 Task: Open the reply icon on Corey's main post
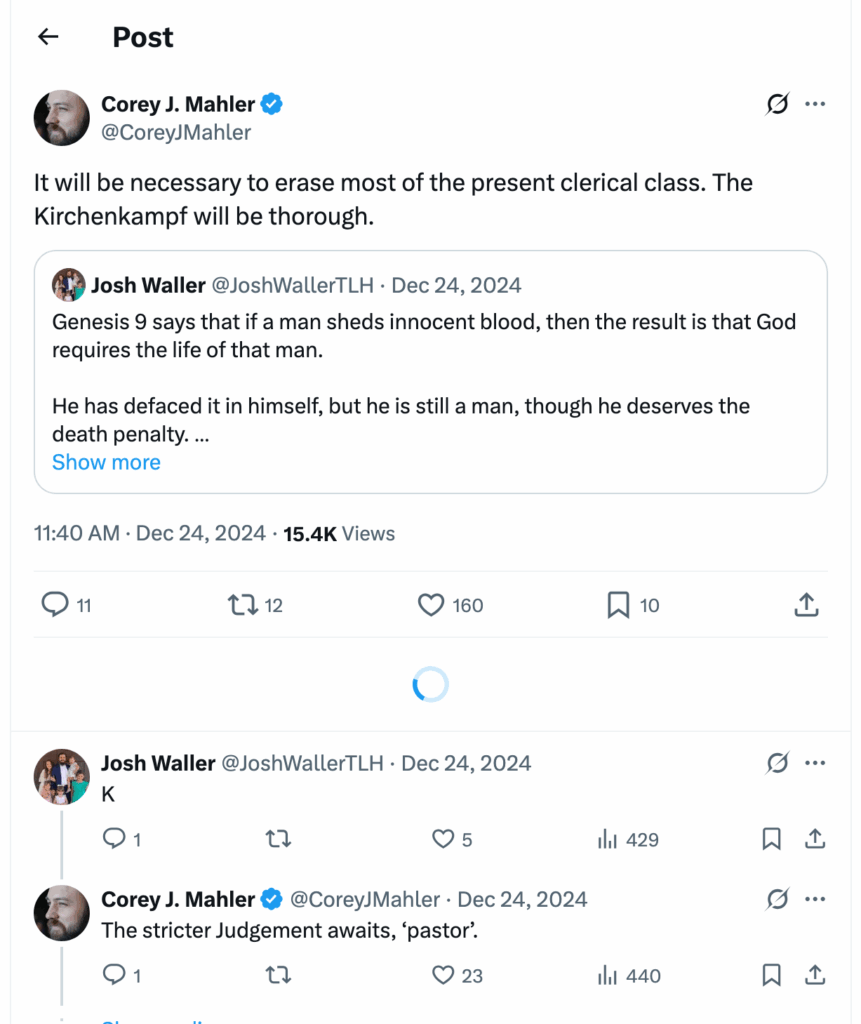pos(56,605)
